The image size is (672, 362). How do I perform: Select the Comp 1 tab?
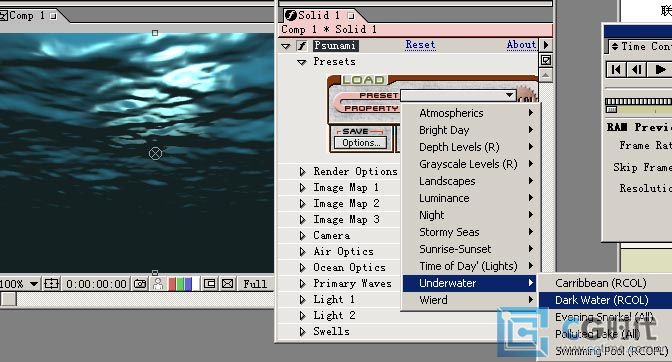click(x=28, y=16)
